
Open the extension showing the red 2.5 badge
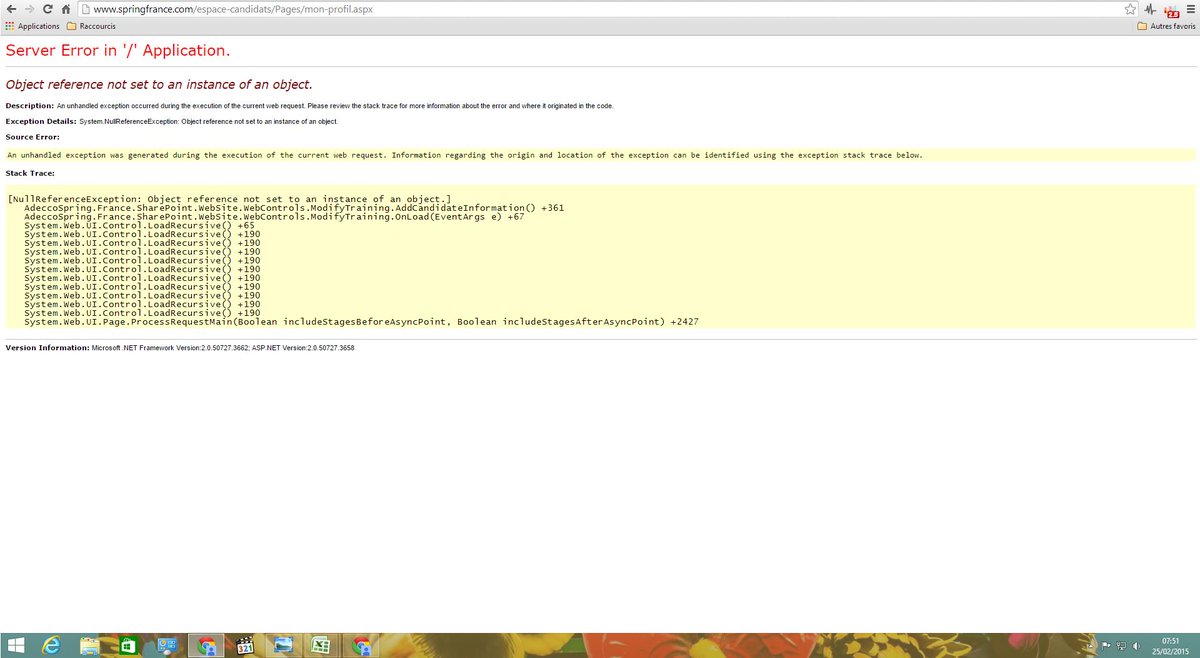pos(1171,11)
